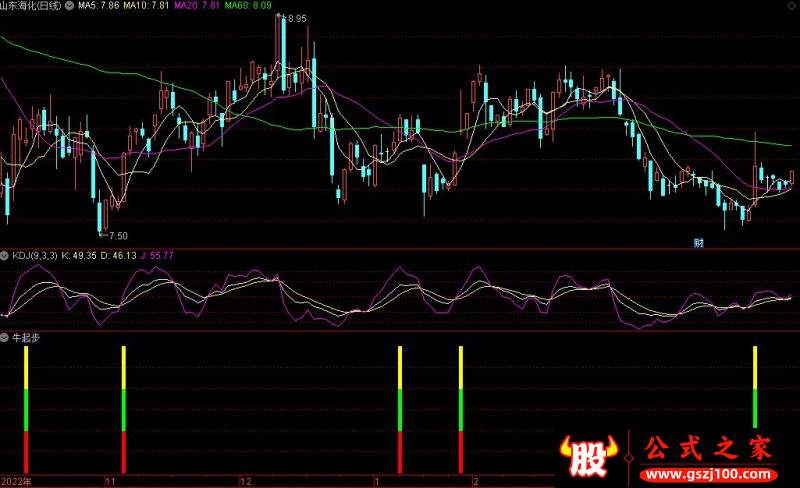Click the 7.50 low price marker
This screenshot has height=488, width=800.
tap(117, 235)
